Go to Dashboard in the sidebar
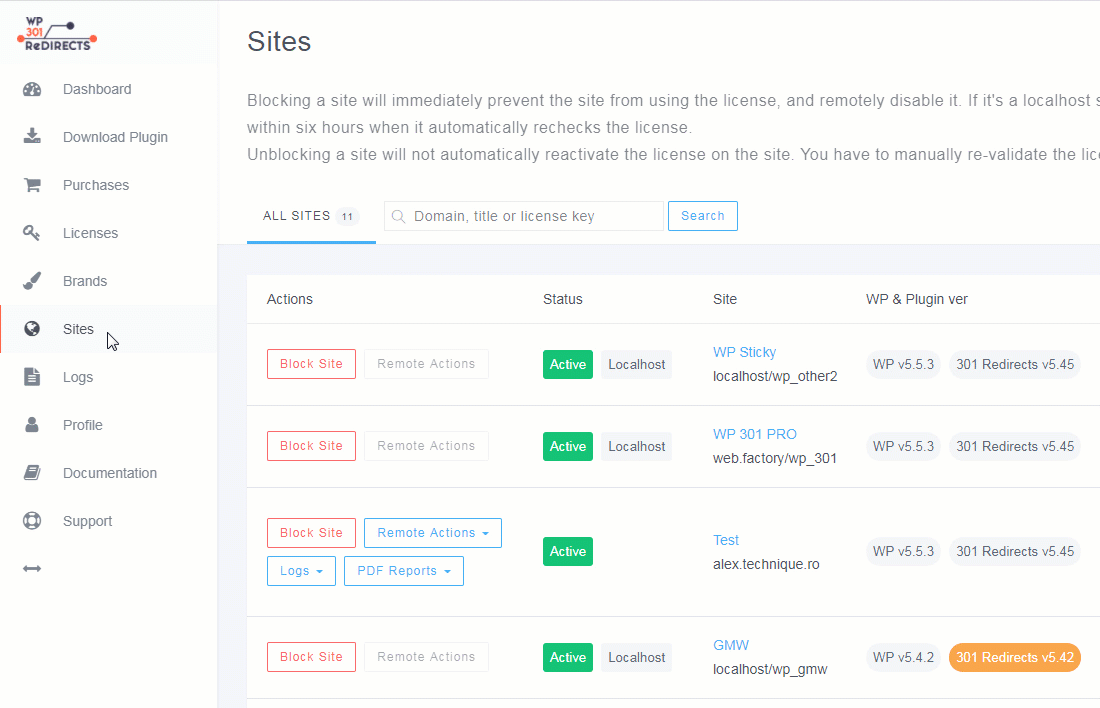 click(x=97, y=89)
